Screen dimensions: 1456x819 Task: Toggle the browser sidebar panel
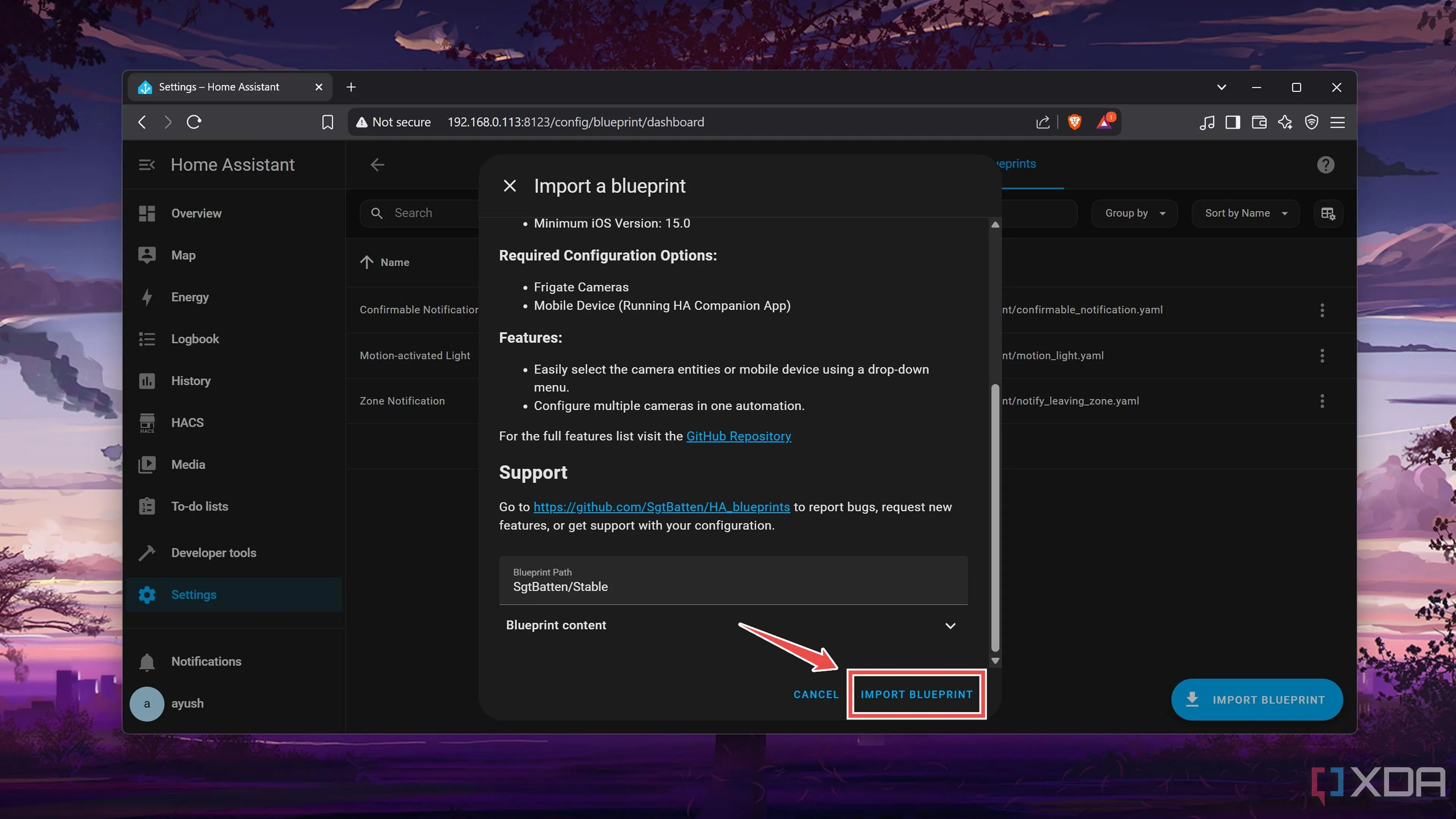coord(1232,122)
